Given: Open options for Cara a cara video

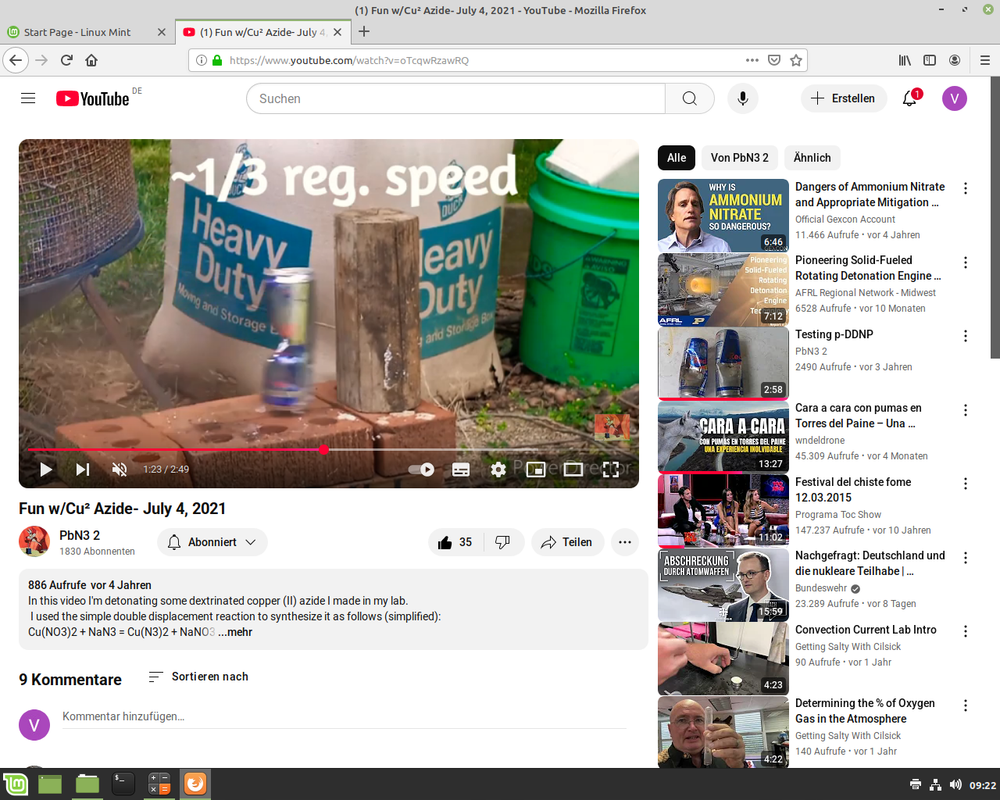Looking at the screenshot, I should (x=965, y=410).
